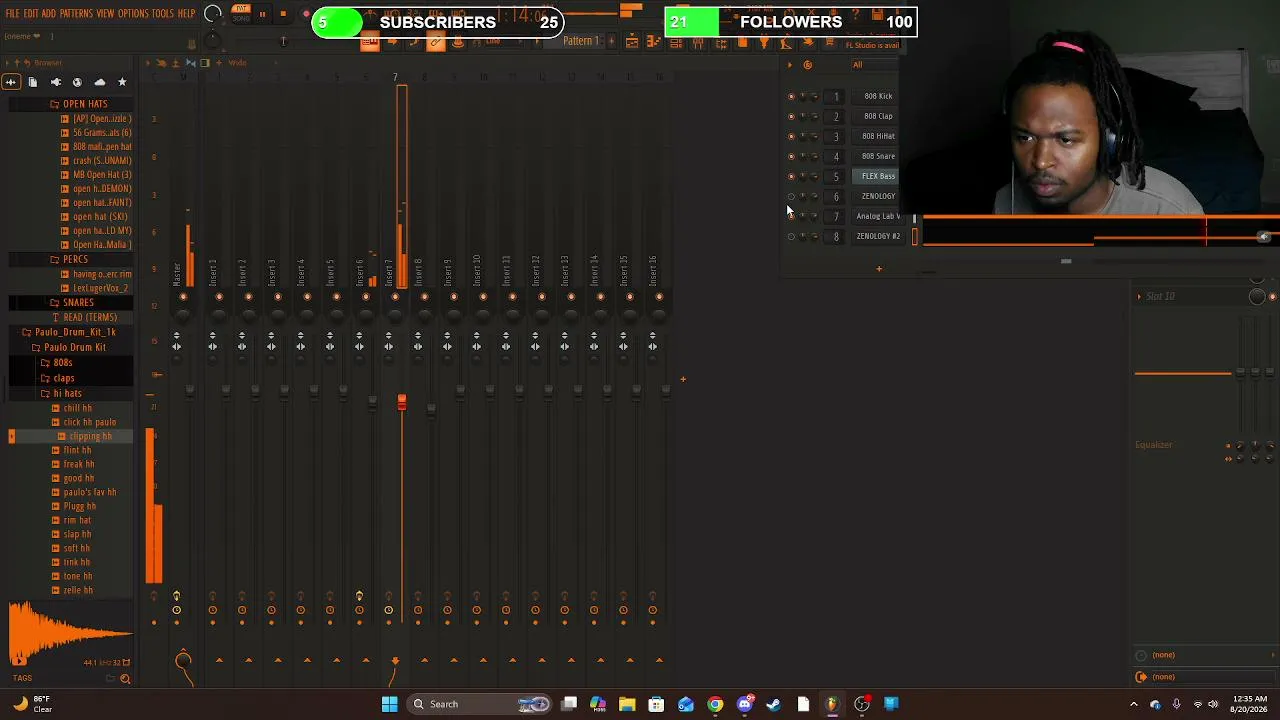Mute the 808 Snare channel
Viewport: 1280px width, 720px height.
(x=791, y=157)
